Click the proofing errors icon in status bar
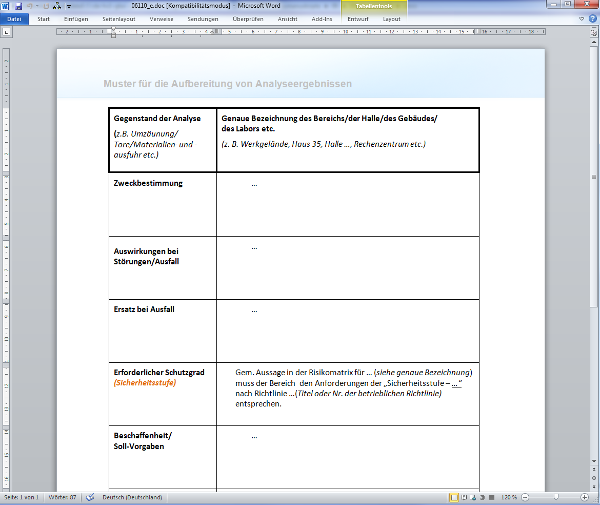Screen dimensions: 600x505 90,497
